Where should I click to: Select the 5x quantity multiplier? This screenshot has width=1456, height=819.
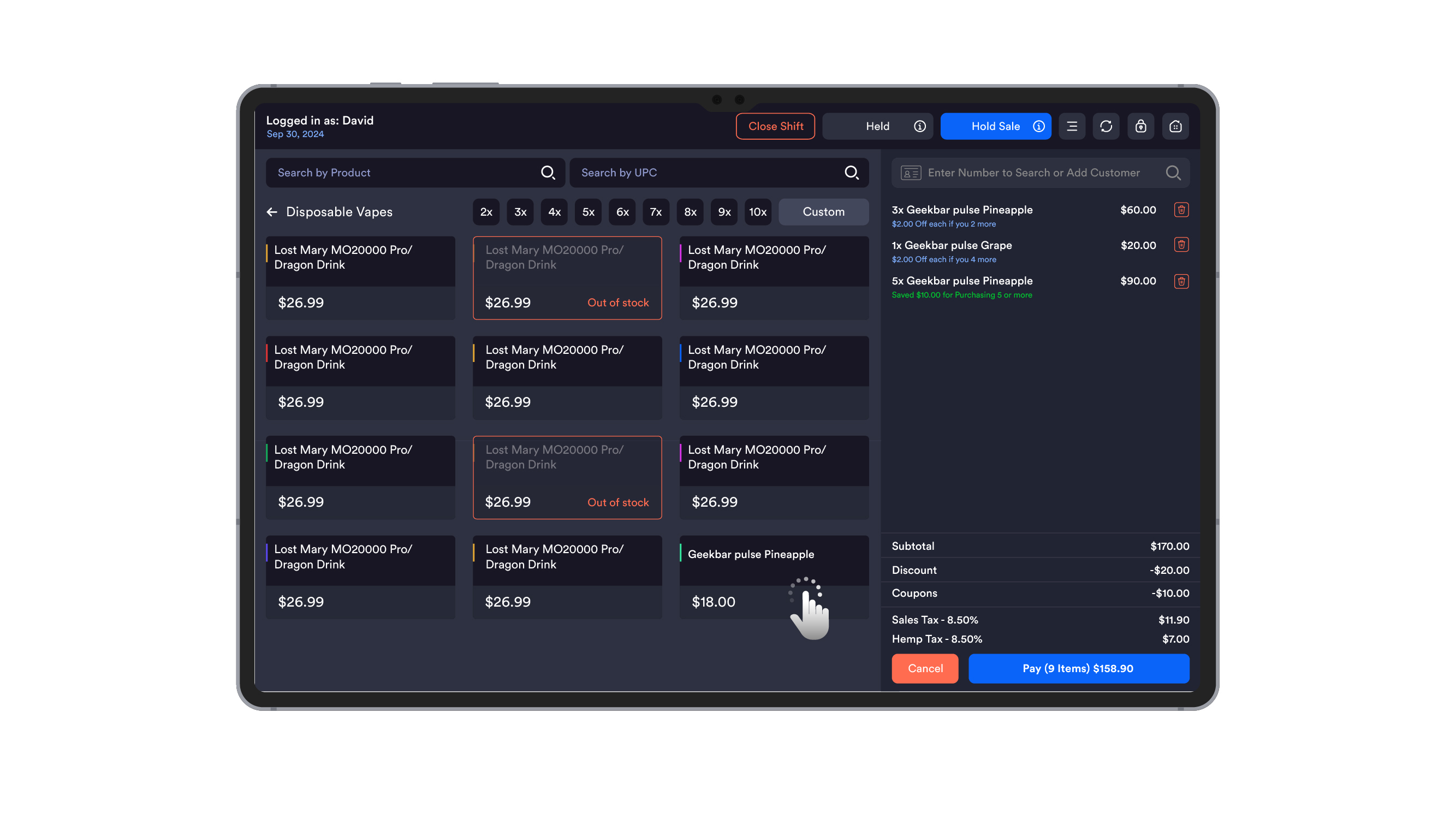[588, 212]
